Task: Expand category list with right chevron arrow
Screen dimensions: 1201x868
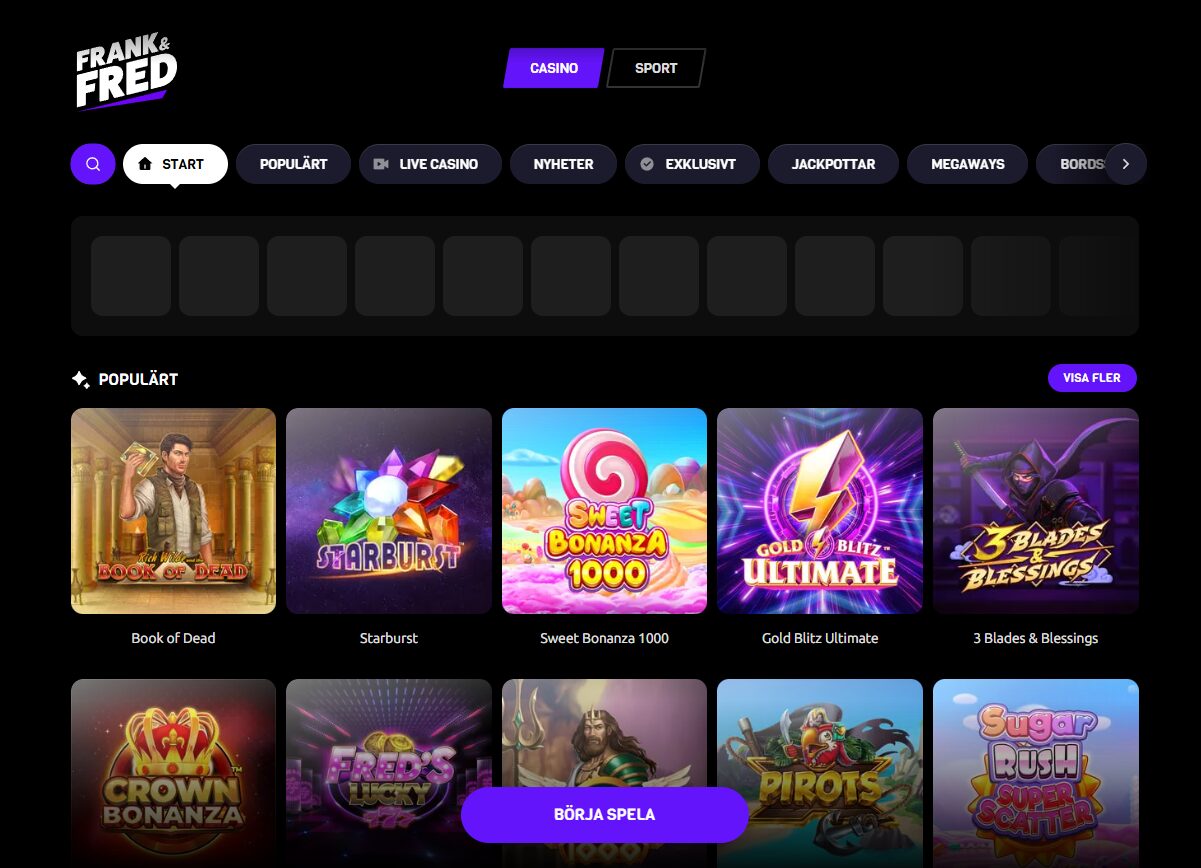Action: pyautogui.click(x=1126, y=164)
